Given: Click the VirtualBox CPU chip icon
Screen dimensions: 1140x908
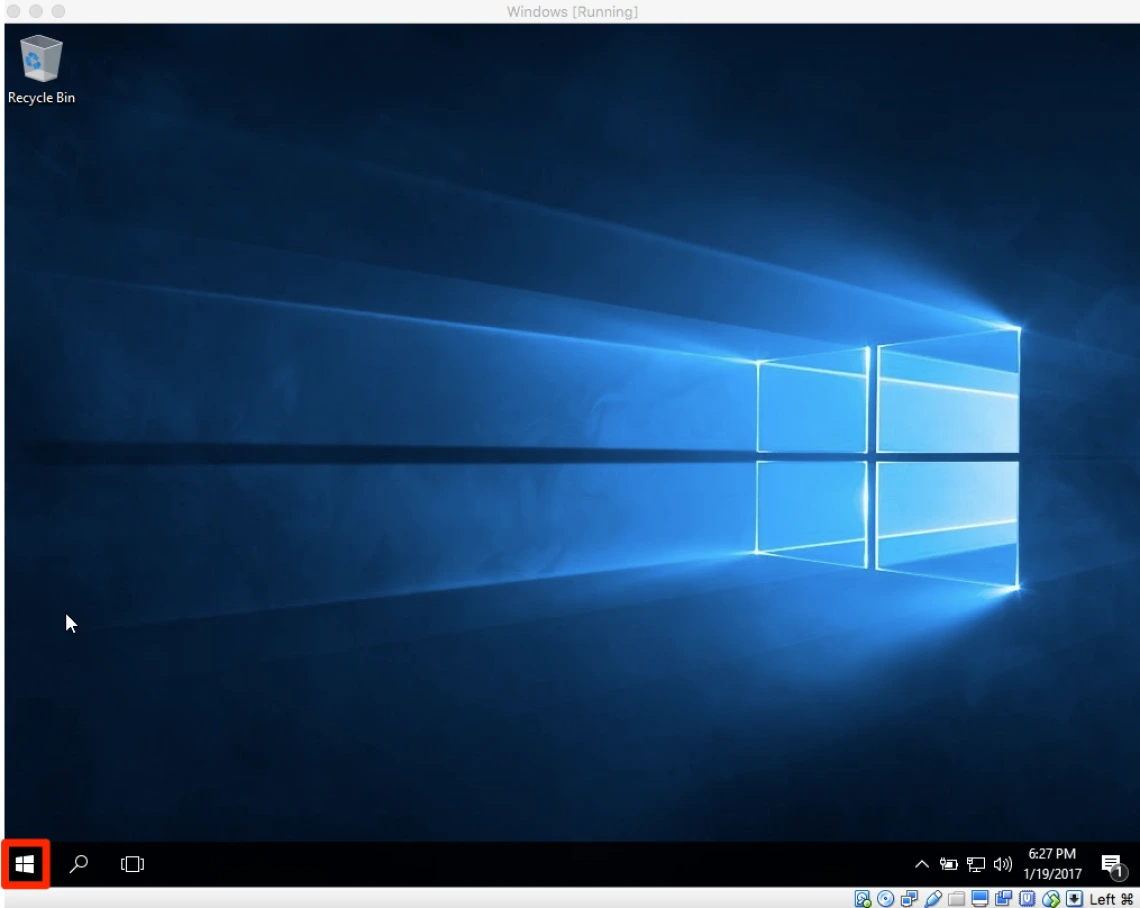Looking at the screenshot, I should 1027,899.
